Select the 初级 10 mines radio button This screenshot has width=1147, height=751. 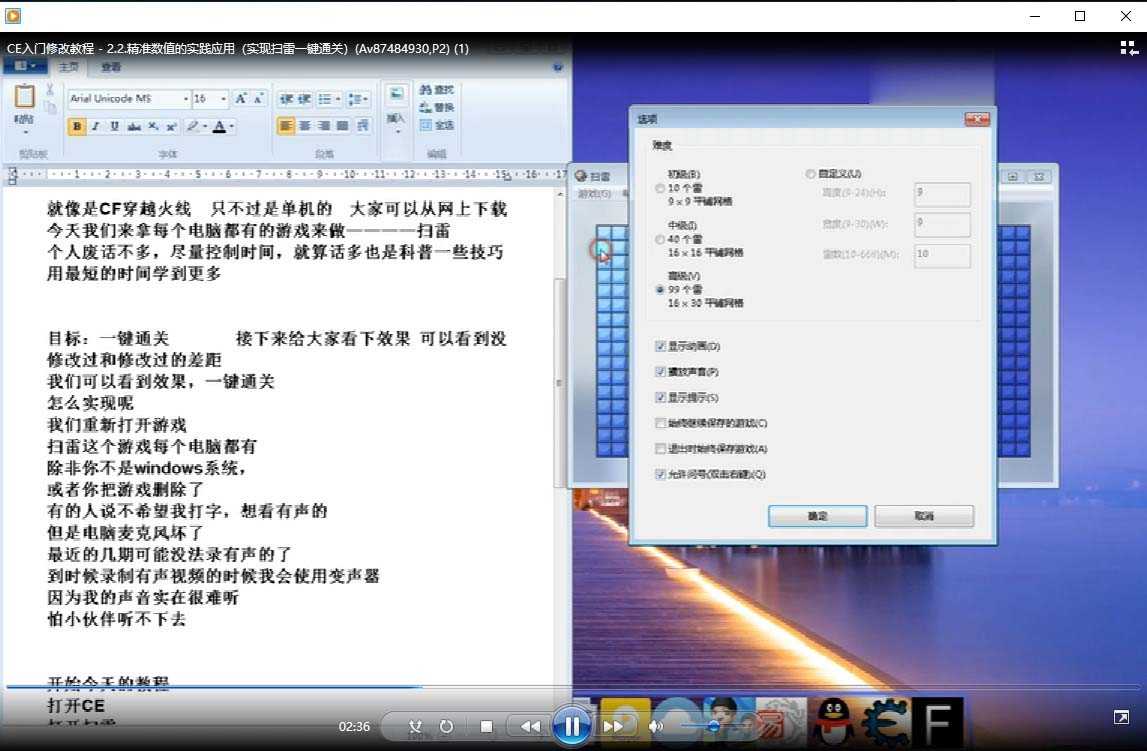[x=660, y=189]
